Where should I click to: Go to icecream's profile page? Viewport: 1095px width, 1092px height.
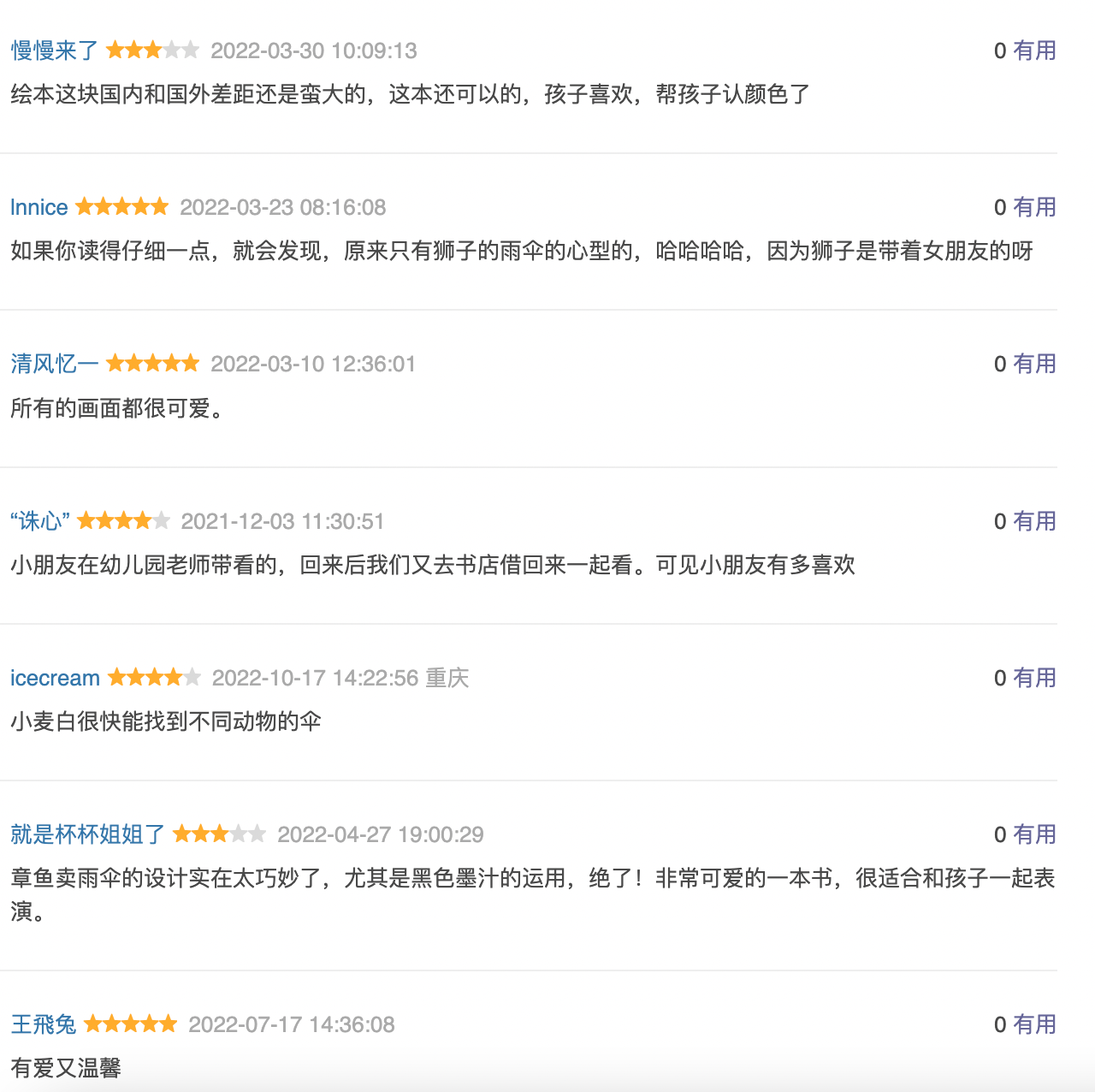(55, 678)
